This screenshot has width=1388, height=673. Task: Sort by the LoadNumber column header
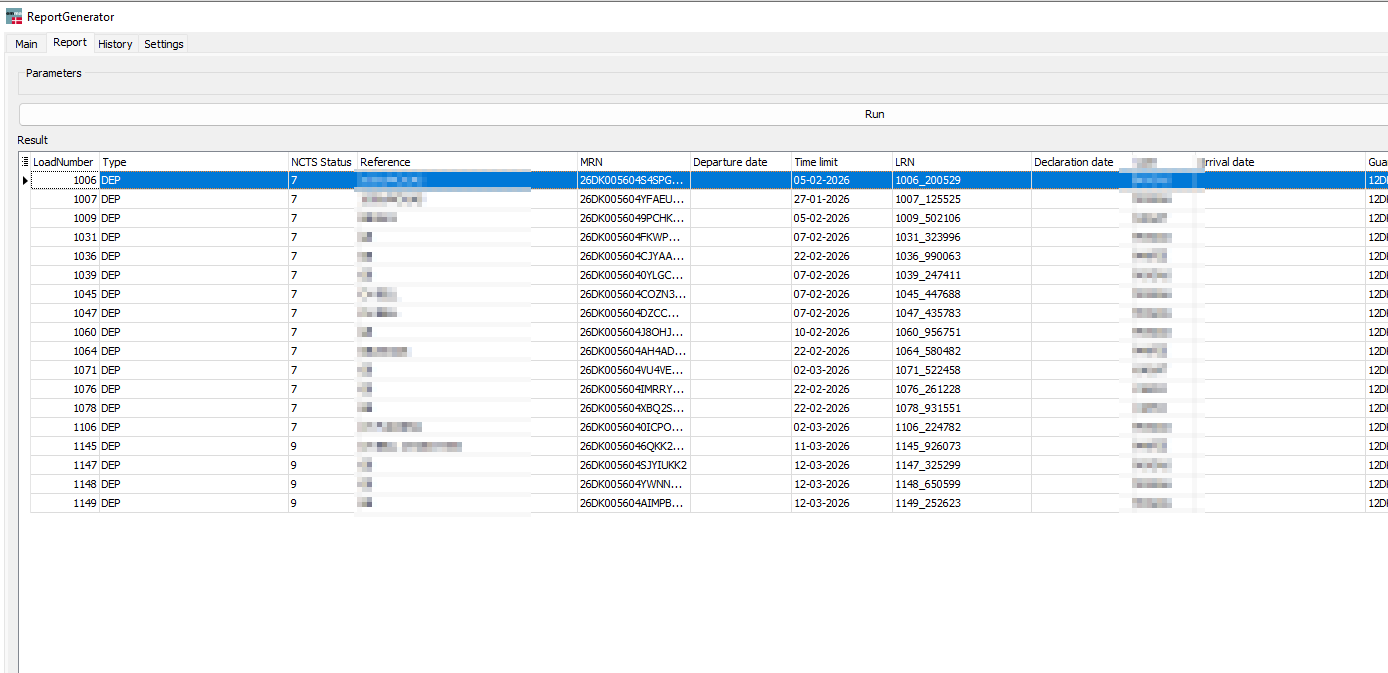point(63,162)
